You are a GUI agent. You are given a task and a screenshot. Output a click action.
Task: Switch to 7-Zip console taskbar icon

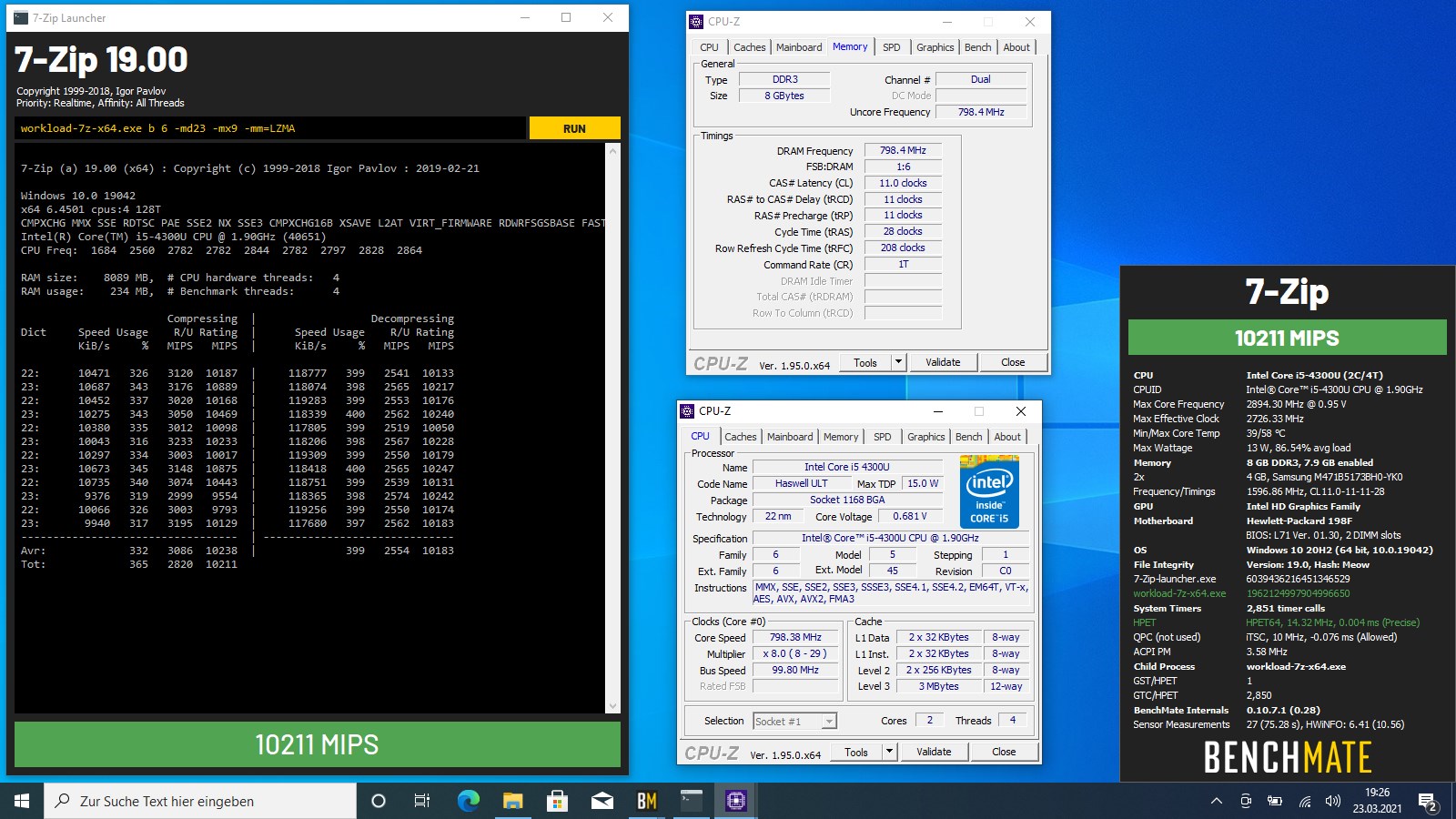[x=692, y=801]
